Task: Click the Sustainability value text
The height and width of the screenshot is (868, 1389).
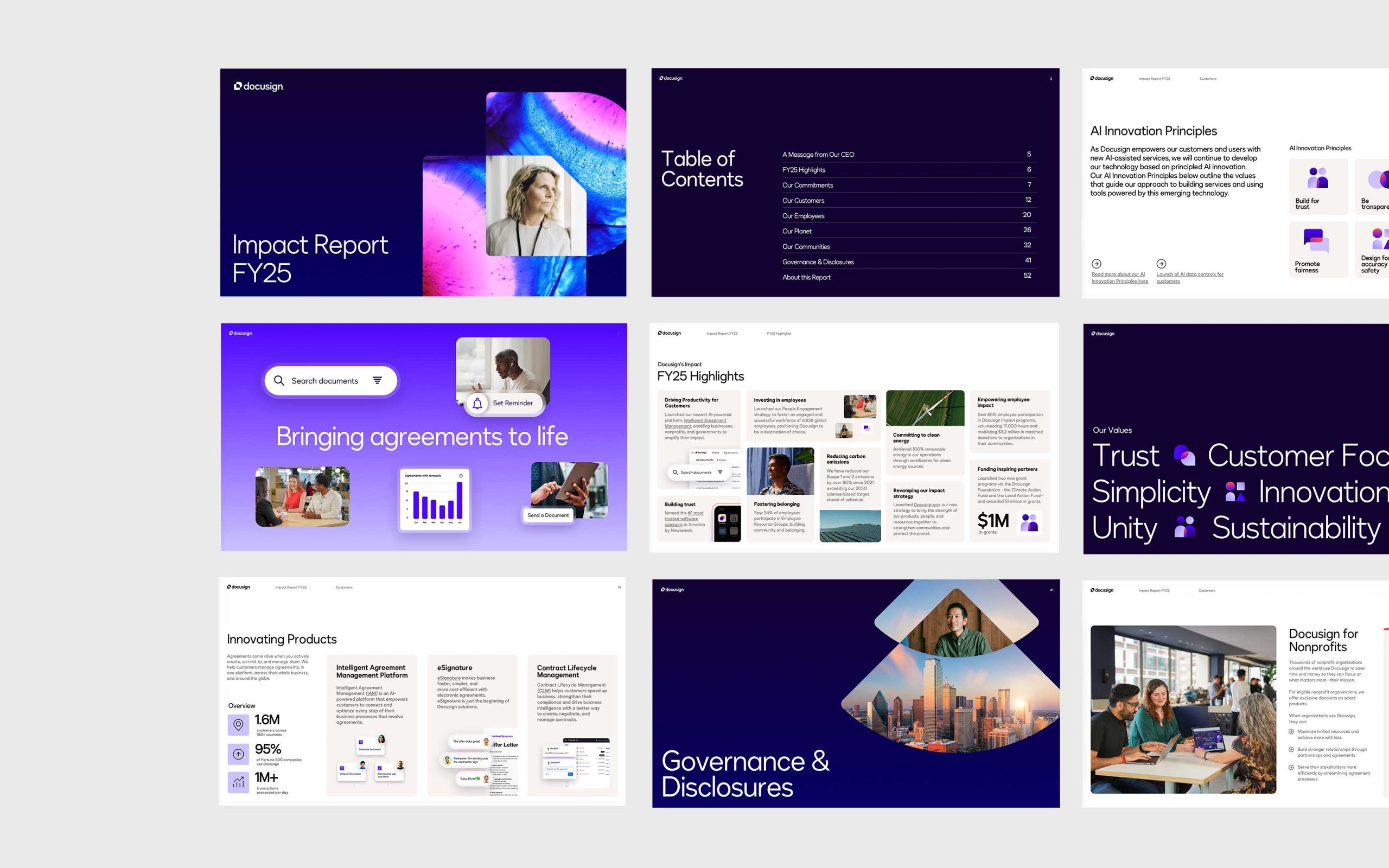Action: [x=1296, y=527]
